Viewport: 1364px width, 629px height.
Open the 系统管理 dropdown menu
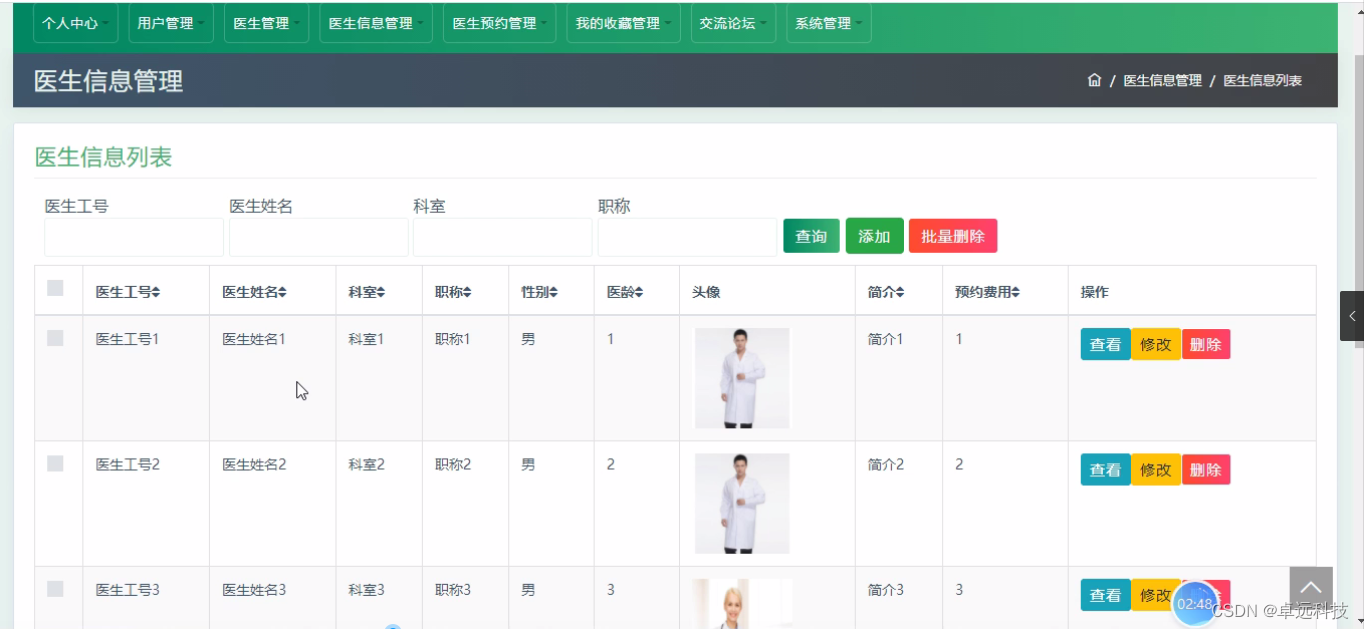[x=828, y=22]
